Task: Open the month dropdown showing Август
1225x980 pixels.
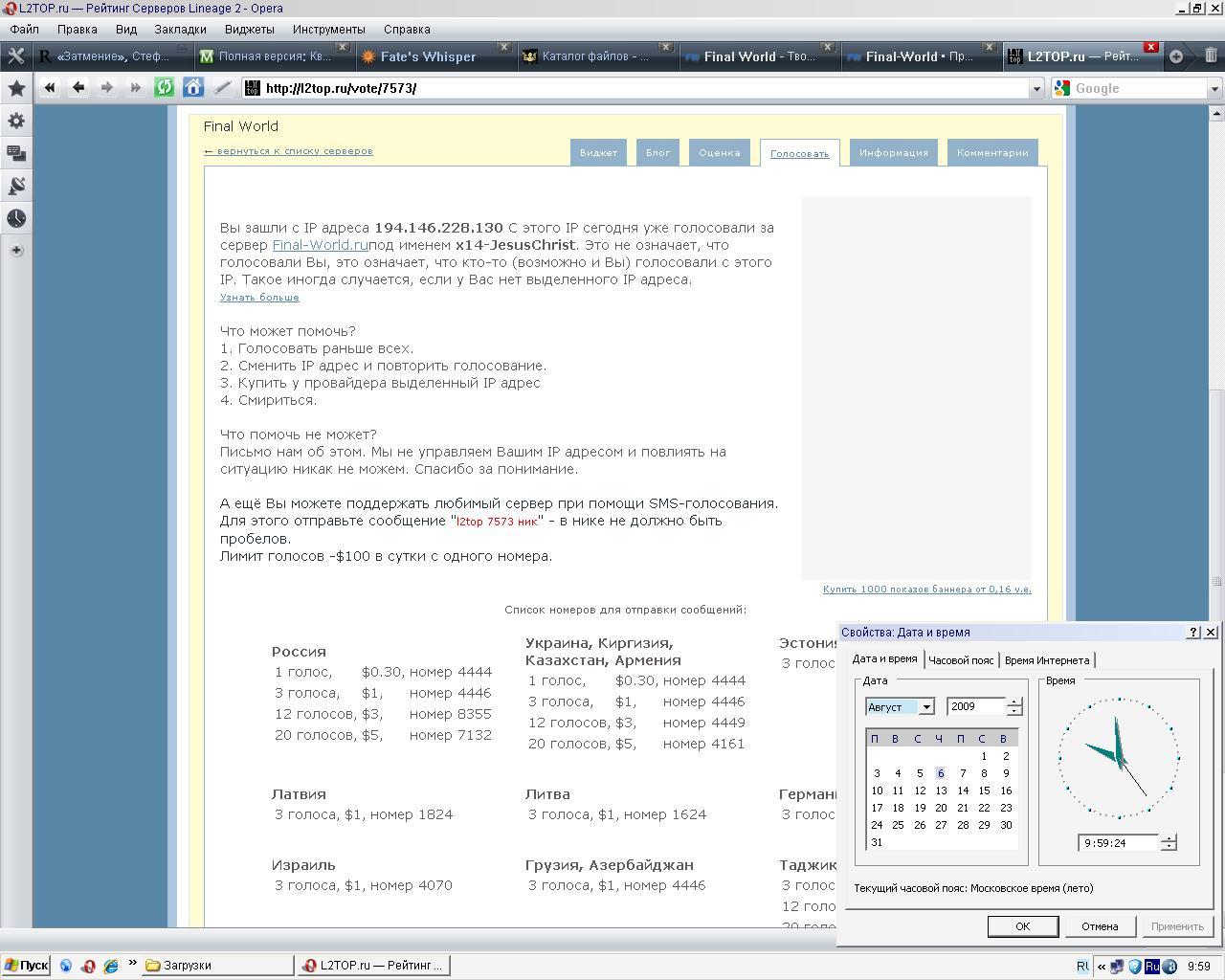Action: [925, 707]
